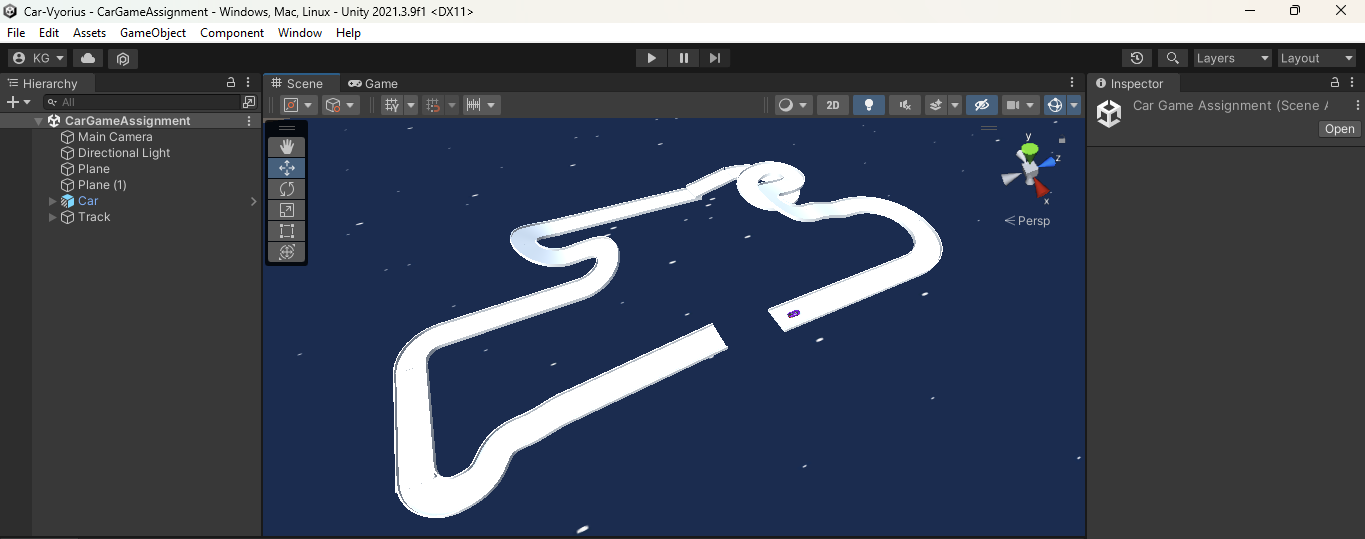Open the Component menu
Image resolution: width=1365 pixels, height=539 pixels.
(232, 33)
